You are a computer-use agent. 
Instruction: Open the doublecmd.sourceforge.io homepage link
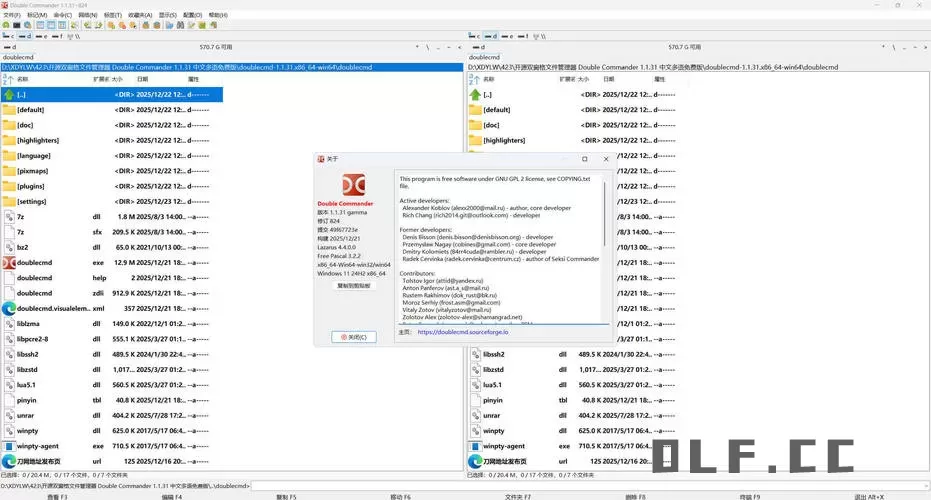(463, 332)
